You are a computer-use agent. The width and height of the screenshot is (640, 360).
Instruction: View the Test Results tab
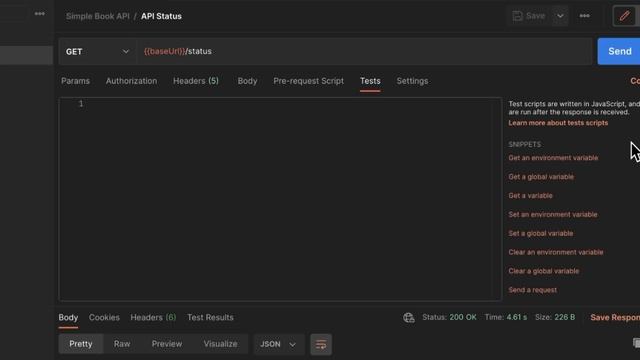pos(210,317)
